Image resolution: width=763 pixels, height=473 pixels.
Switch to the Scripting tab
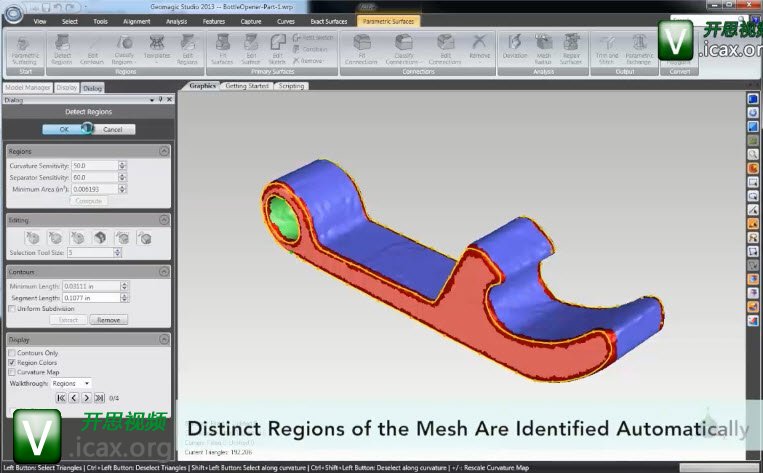click(x=291, y=86)
